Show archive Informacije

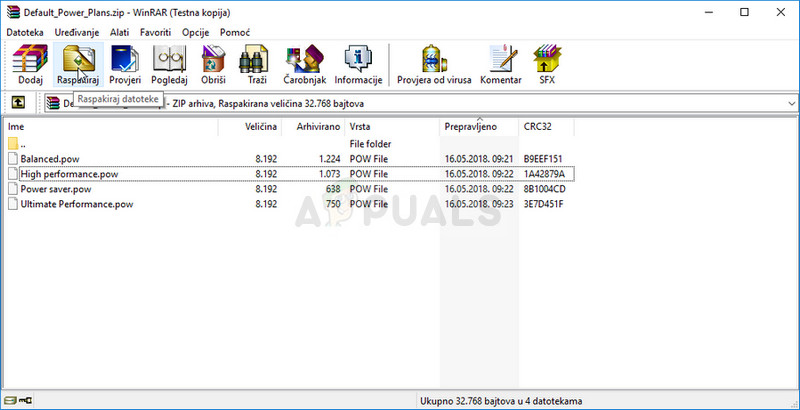coord(358,65)
